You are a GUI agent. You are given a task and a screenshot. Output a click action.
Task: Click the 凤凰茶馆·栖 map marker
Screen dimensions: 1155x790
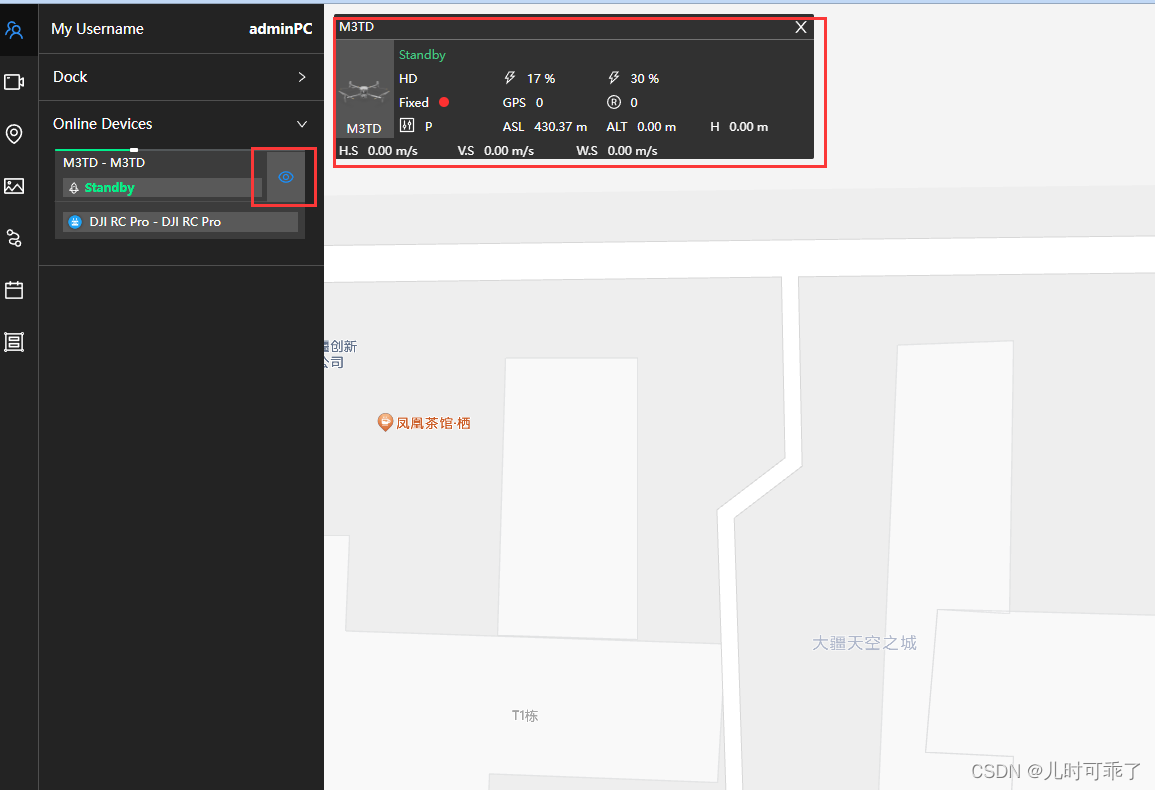coord(385,422)
